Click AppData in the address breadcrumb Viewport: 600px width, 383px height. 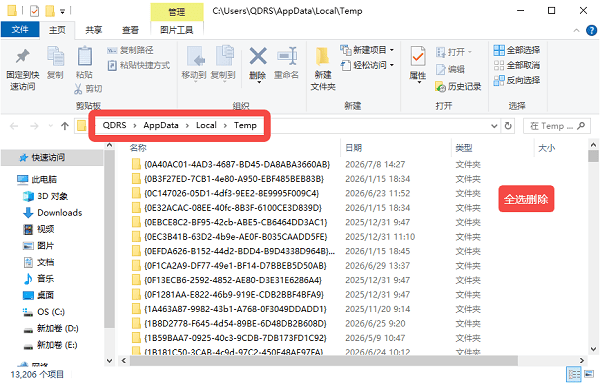point(161,125)
